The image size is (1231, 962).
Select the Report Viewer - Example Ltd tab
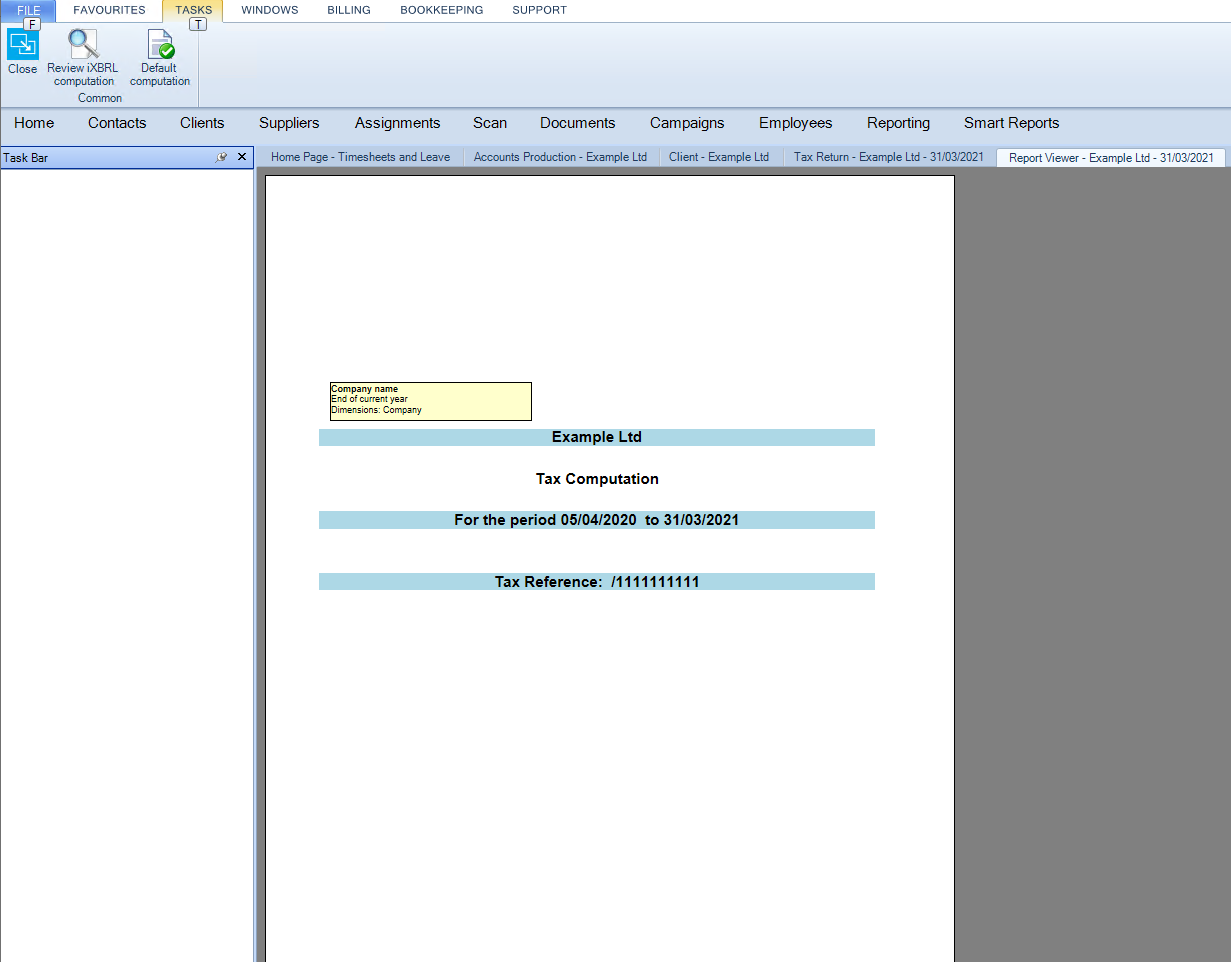pos(1110,157)
